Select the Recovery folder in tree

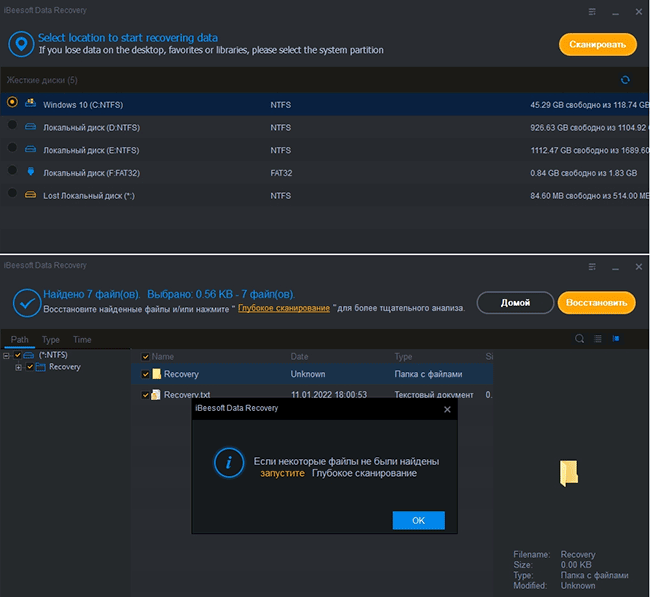[65, 367]
